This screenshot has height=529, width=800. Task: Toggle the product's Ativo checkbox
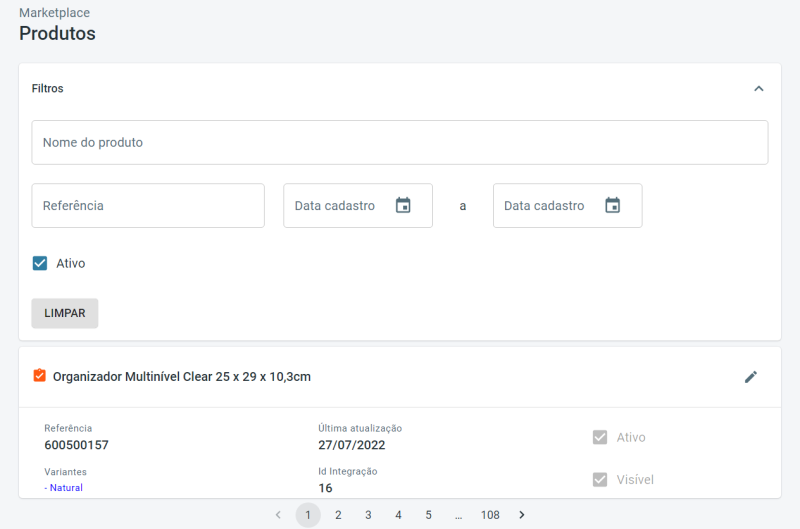coord(600,437)
